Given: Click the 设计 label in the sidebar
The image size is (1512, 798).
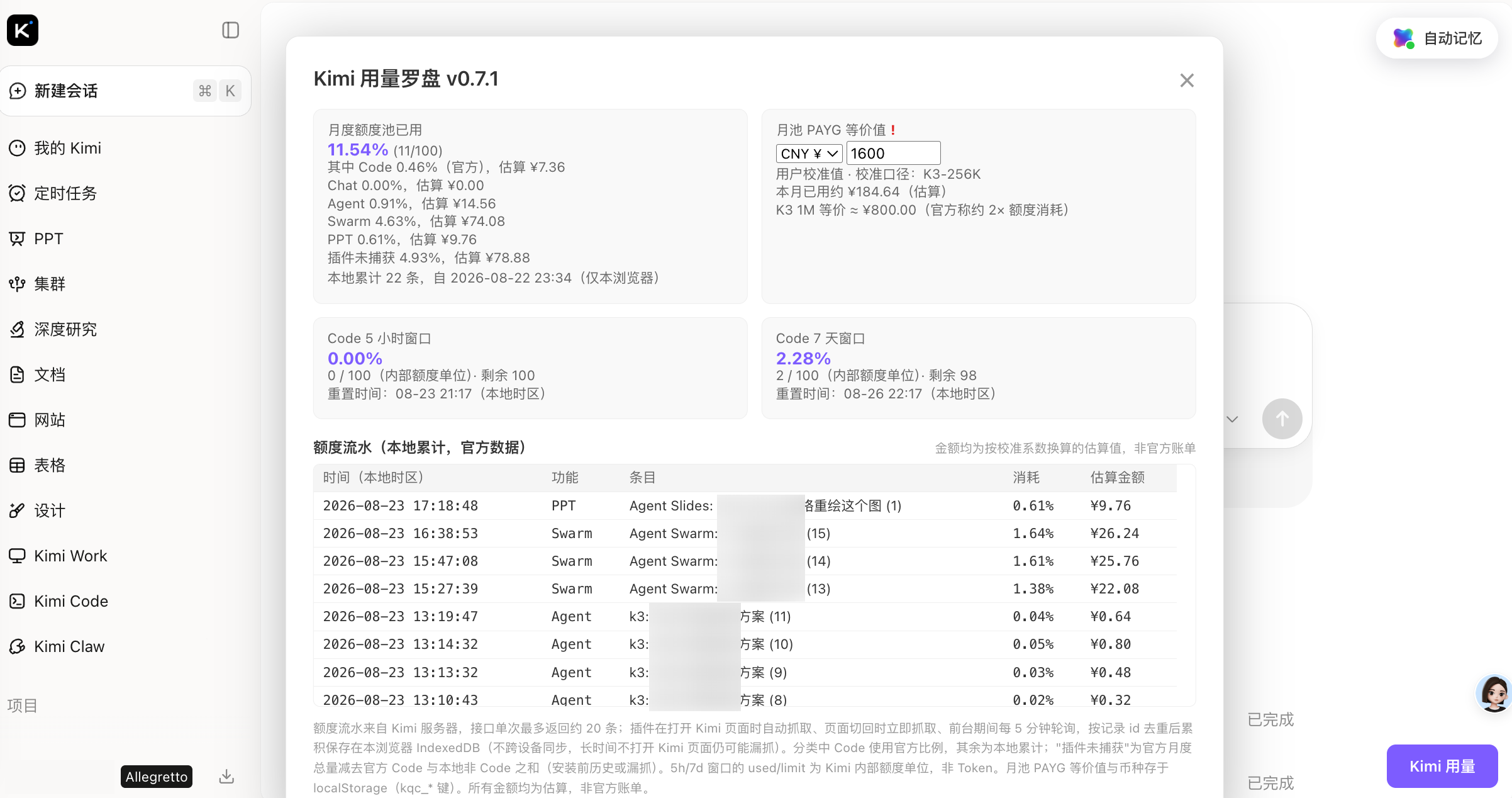Looking at the screenshot, I should (50, 510).
